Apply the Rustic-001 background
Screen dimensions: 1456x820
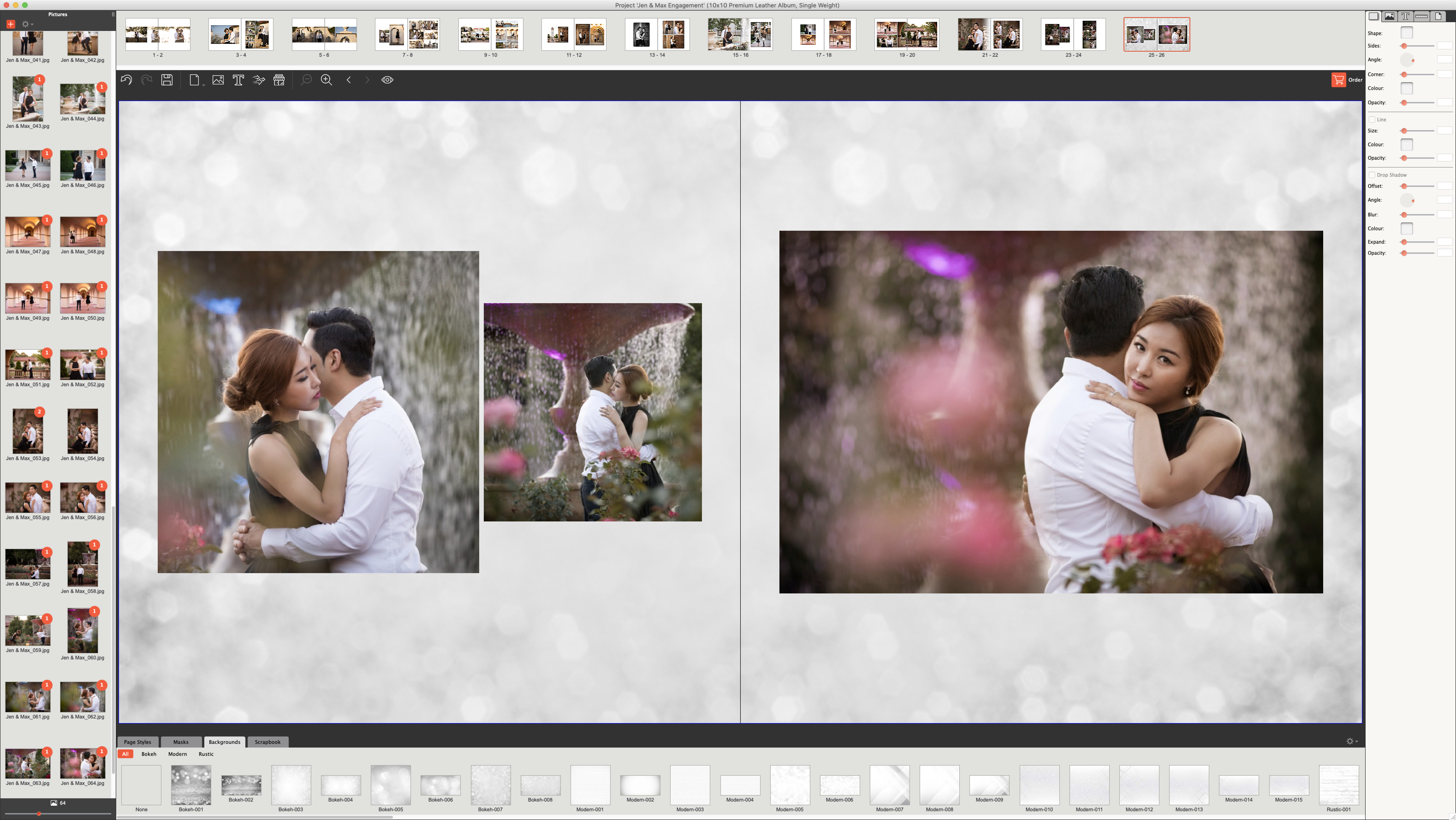point(1339,785)
